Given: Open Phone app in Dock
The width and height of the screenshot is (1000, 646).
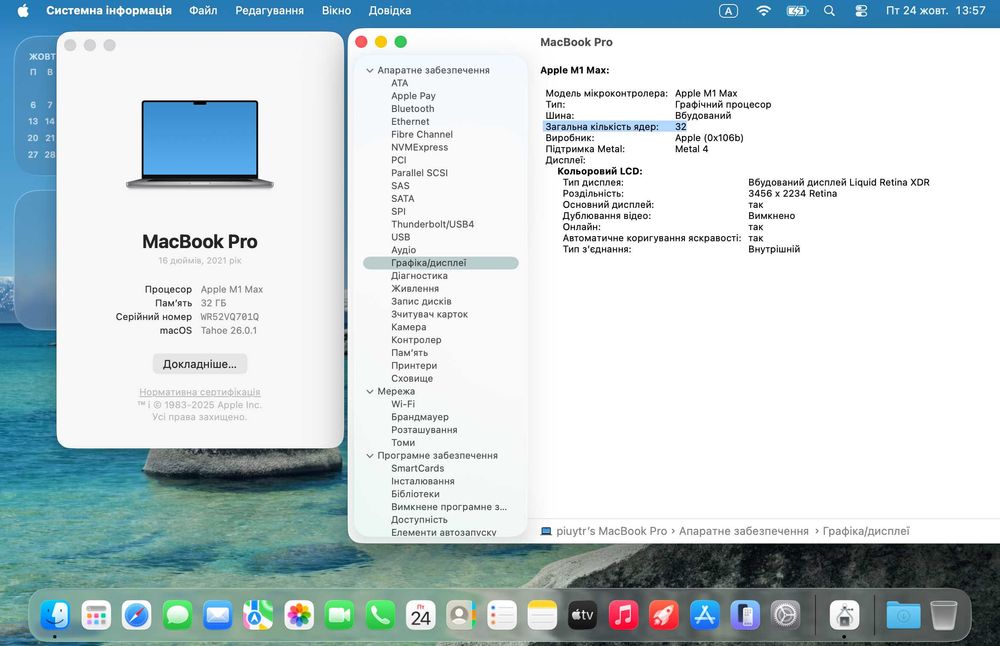Looking at the screenshot, I should point(380,615).
